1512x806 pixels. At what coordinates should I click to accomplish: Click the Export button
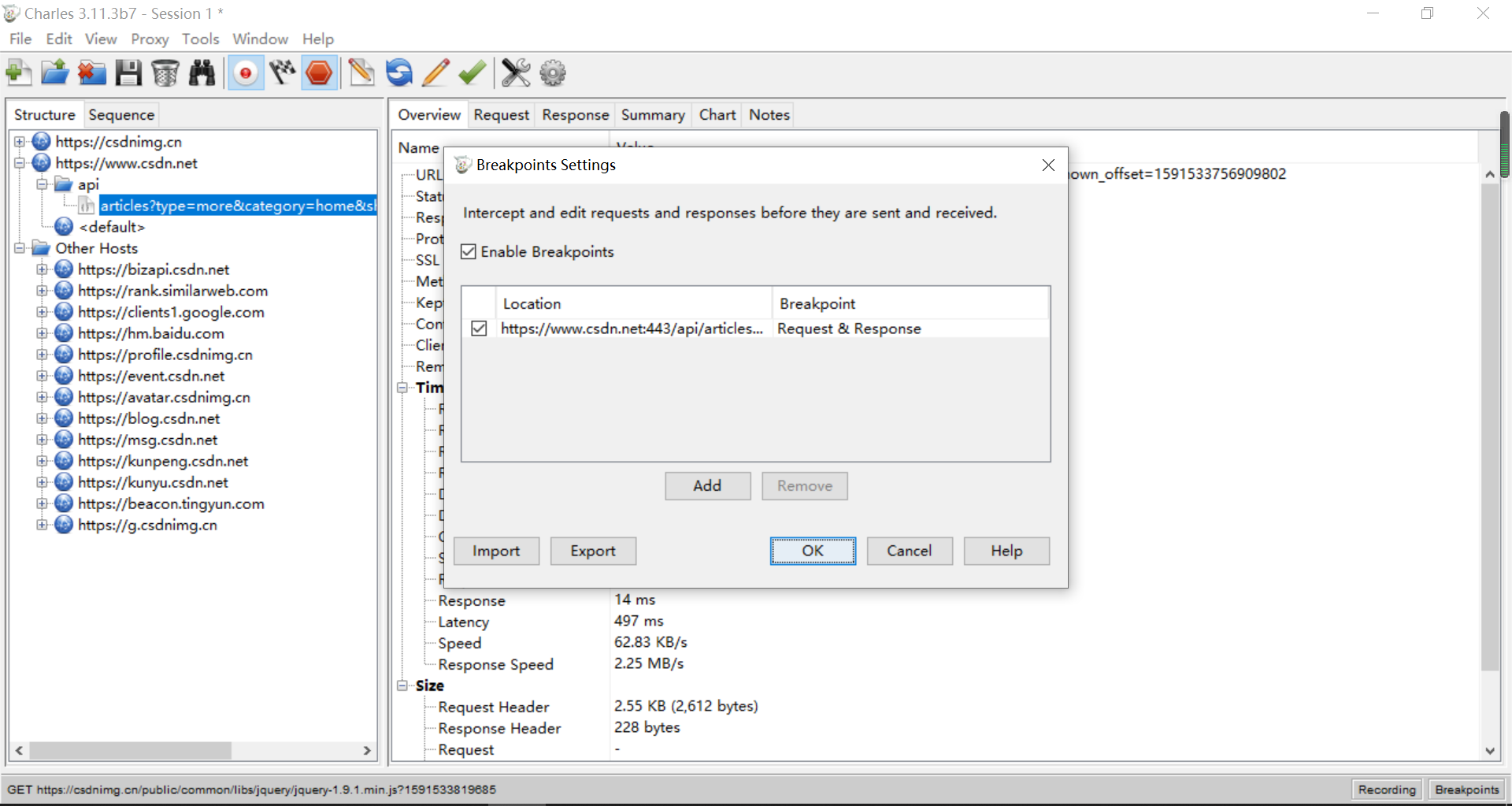point(593,551)
